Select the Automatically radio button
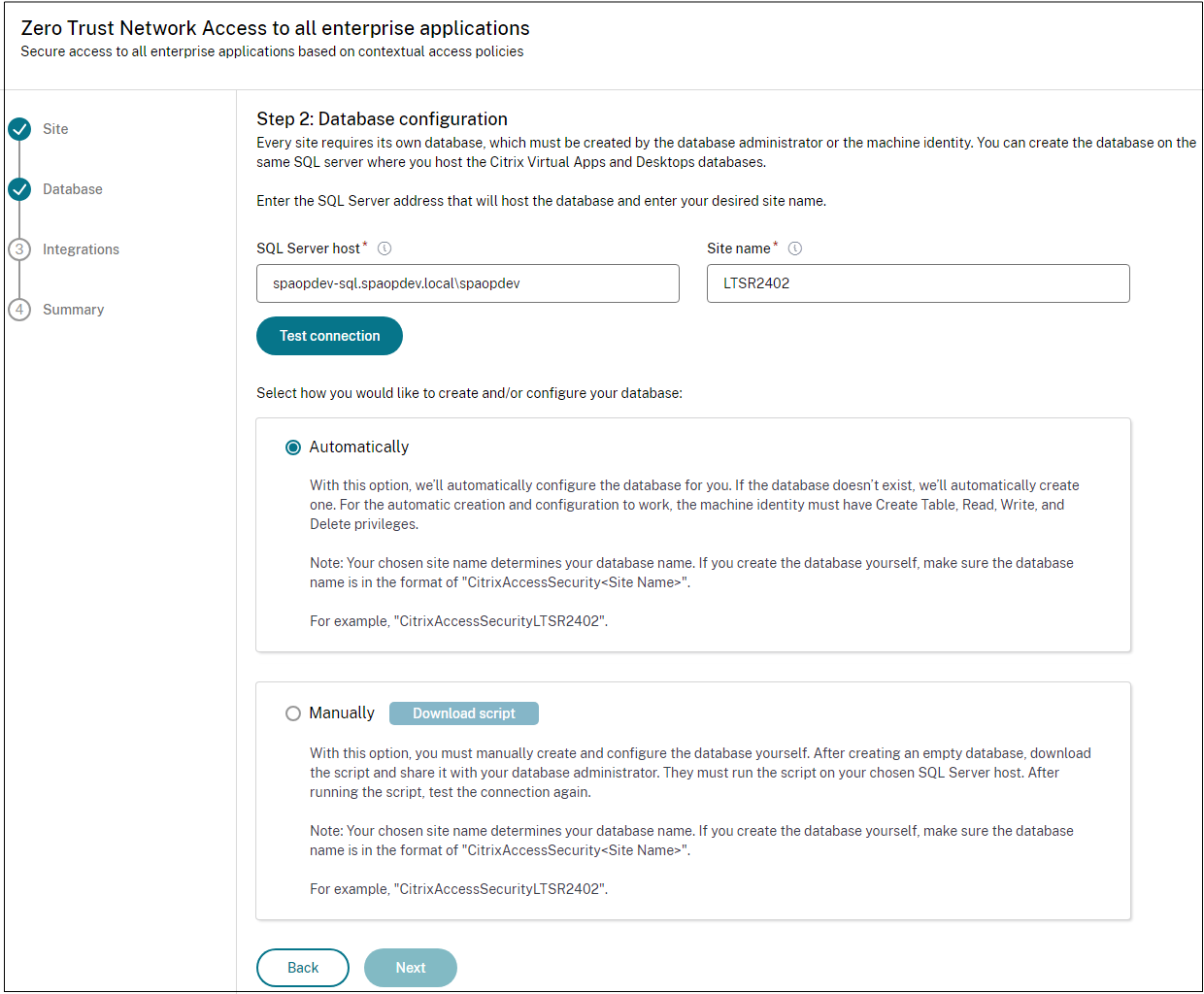The height and width of the screenshot is (994, 1204). (x=293, y=447)
